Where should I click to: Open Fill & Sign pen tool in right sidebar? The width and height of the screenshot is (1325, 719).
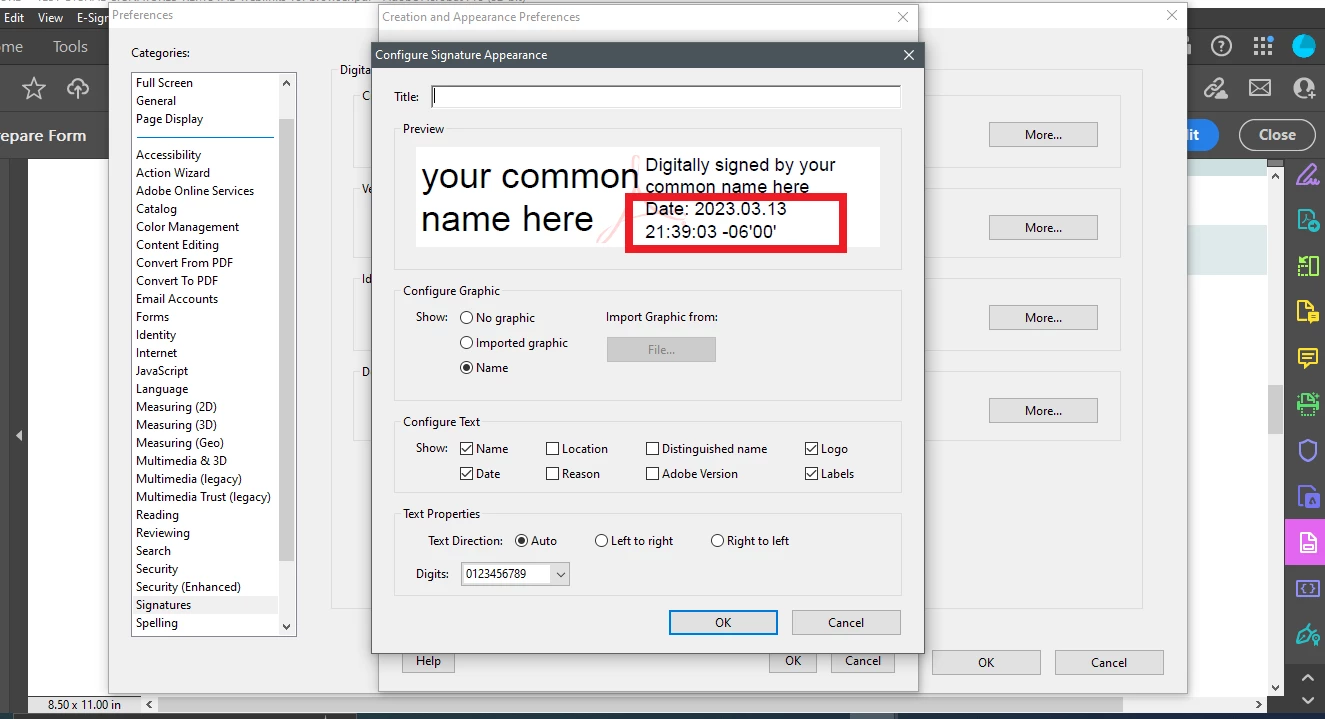[x=1307, y=175]
